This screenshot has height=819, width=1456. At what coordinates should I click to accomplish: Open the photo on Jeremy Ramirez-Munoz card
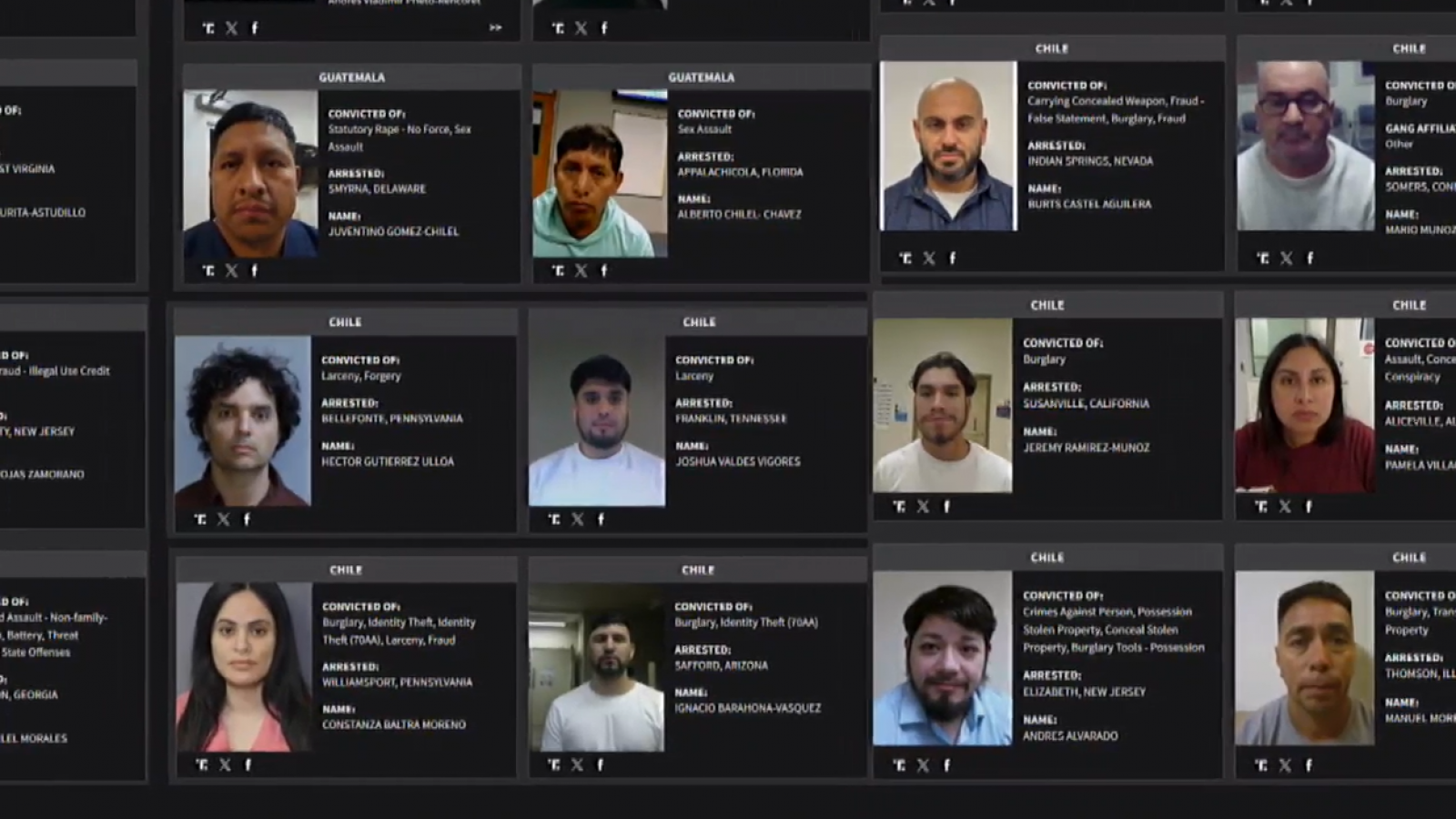(x=943, y=406)
